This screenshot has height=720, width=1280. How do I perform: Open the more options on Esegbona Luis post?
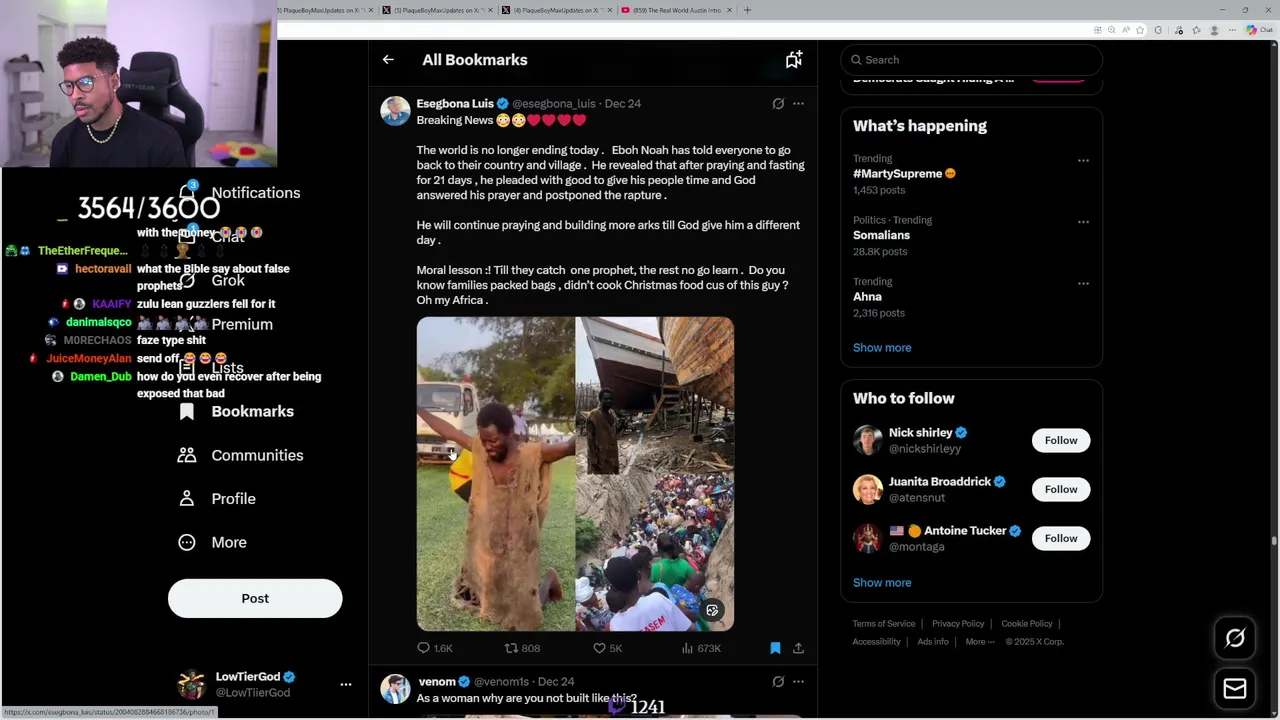point(798,103)
